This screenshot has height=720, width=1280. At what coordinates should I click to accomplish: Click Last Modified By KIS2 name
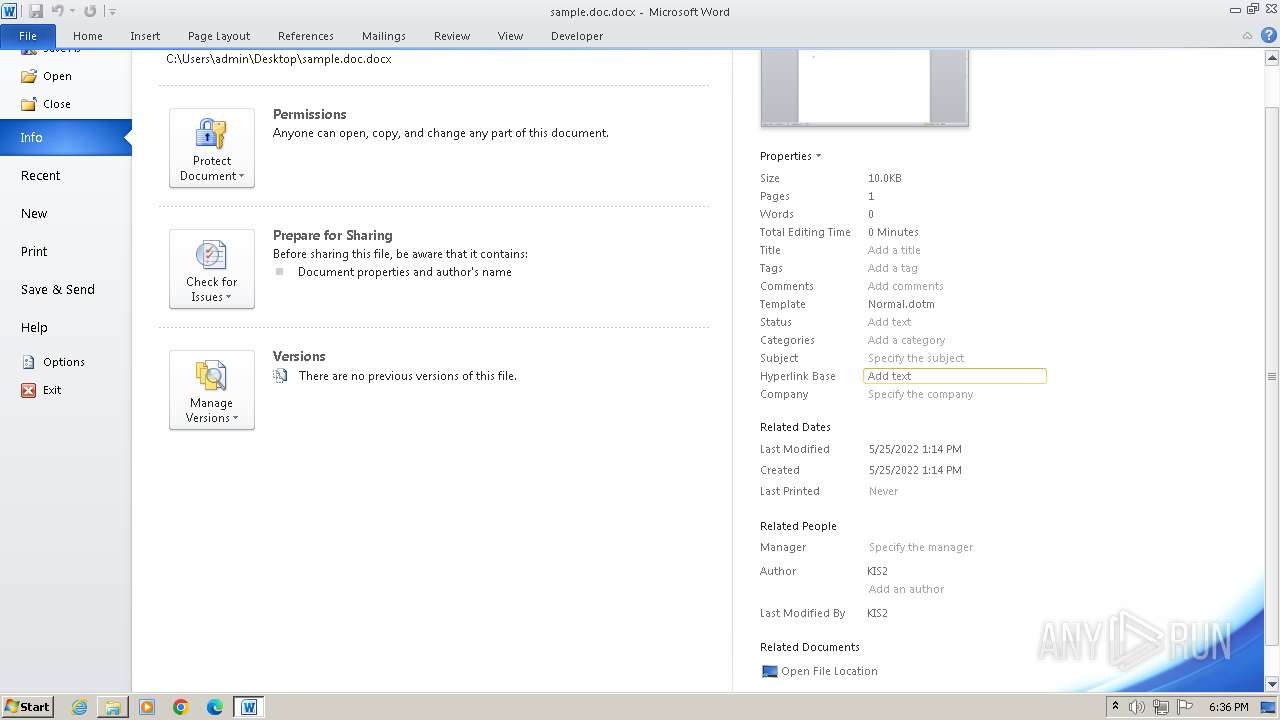pos(877,613)
